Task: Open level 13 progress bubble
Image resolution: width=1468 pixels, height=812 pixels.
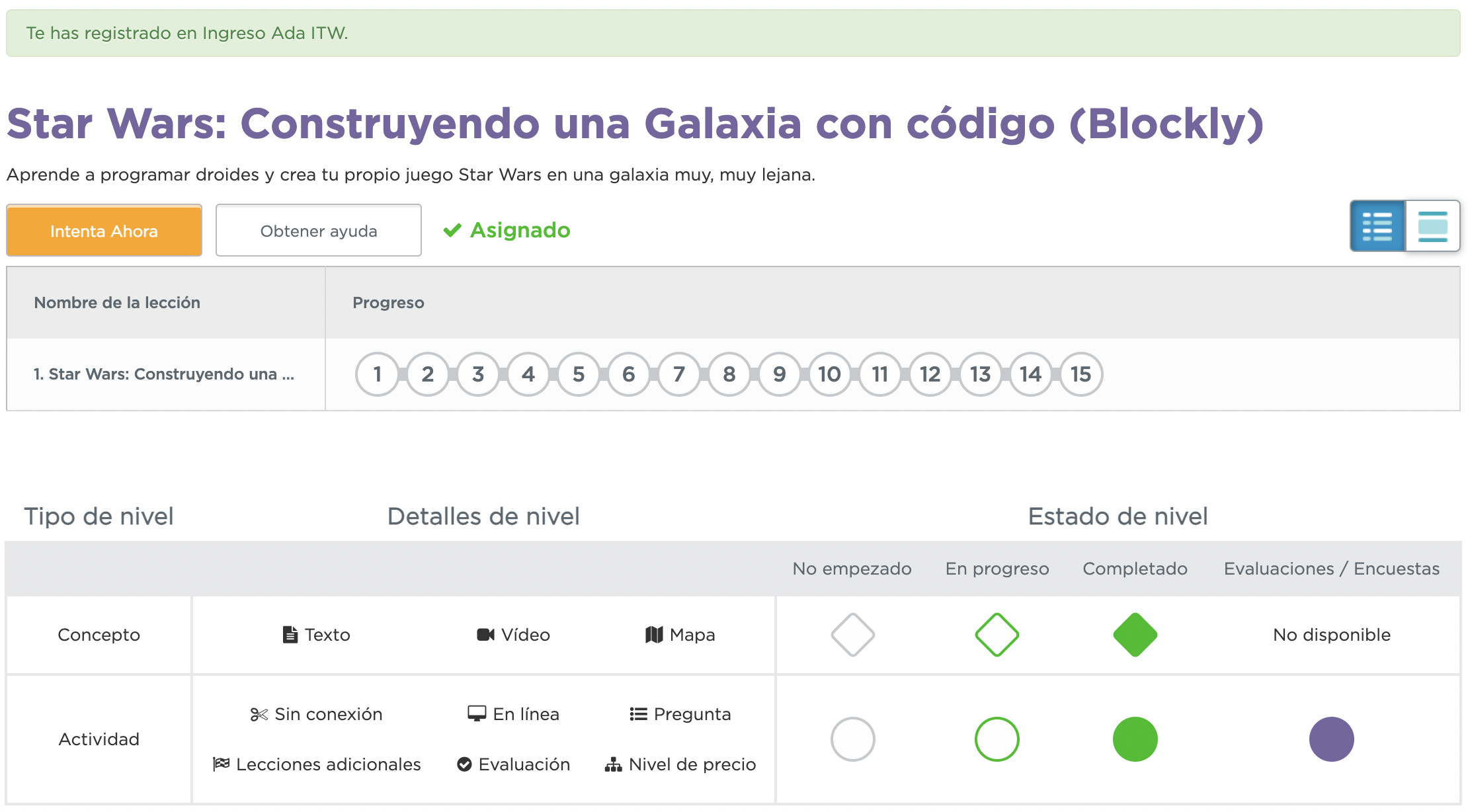Action: tap(981, 374)
